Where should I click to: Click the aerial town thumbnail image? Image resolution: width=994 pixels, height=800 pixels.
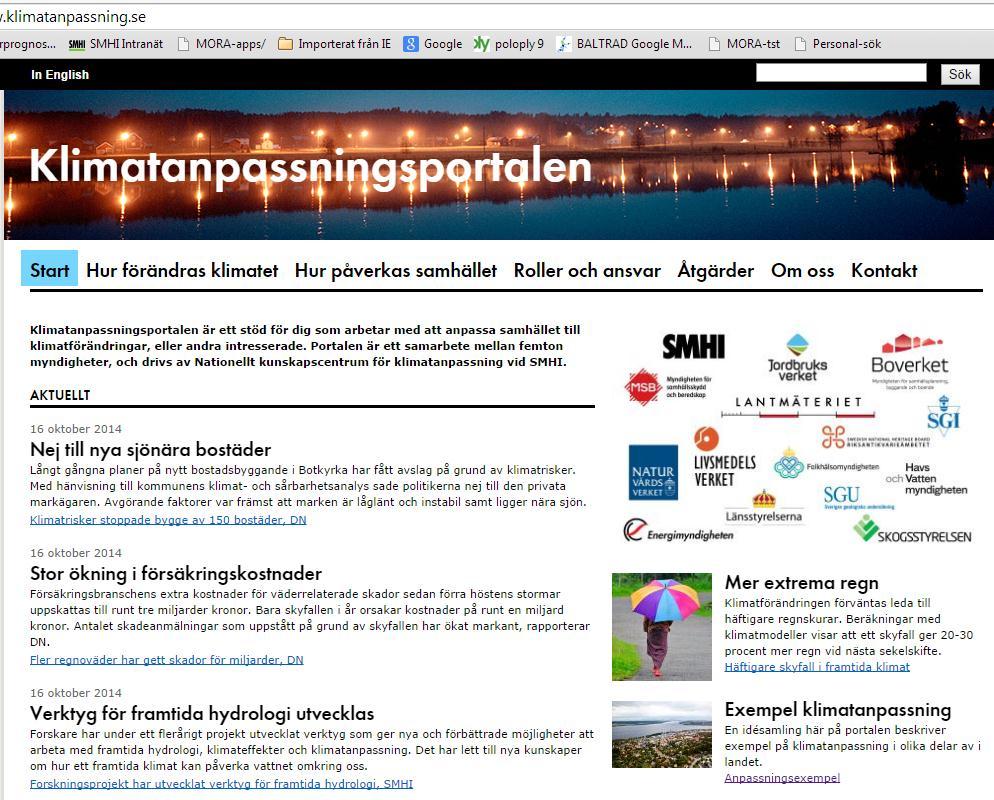coord(662,735)
